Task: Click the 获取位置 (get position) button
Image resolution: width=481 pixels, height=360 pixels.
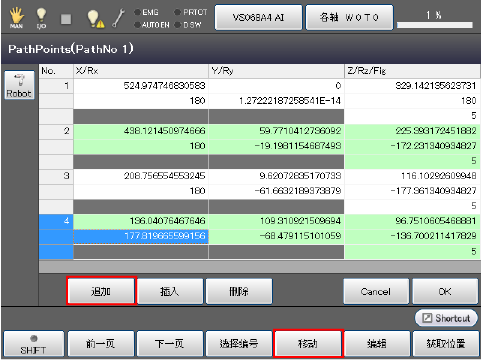Action: click(446, 344)
